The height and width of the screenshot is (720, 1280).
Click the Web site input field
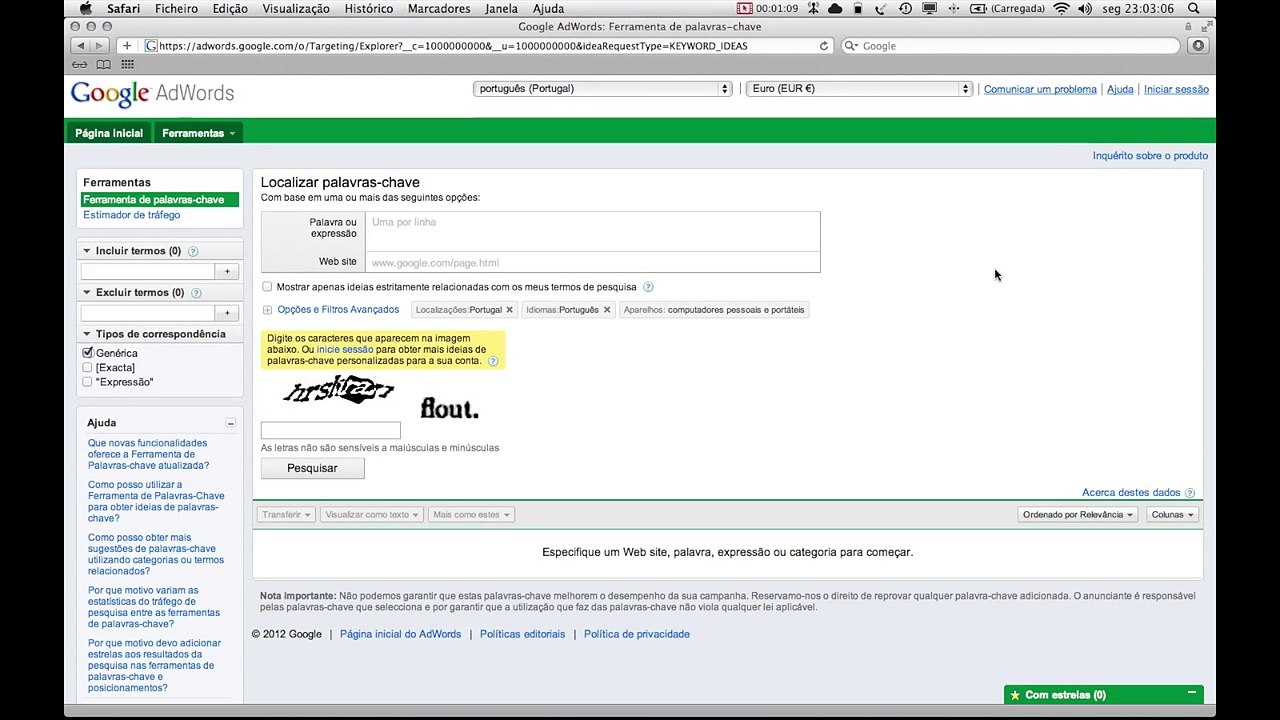593,262
